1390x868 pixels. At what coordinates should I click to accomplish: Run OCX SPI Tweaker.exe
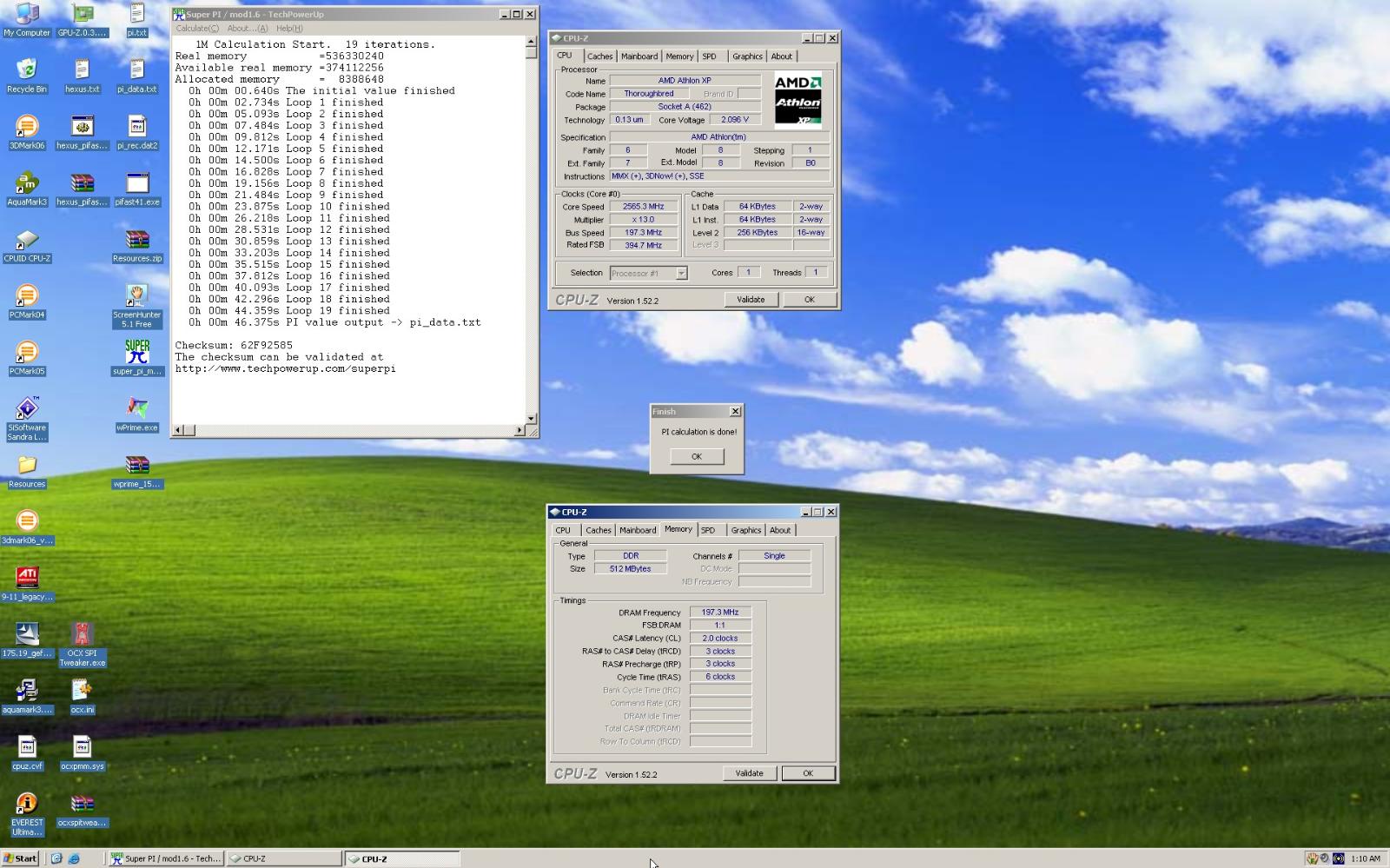pyautogui.click(x=82, y=645)
